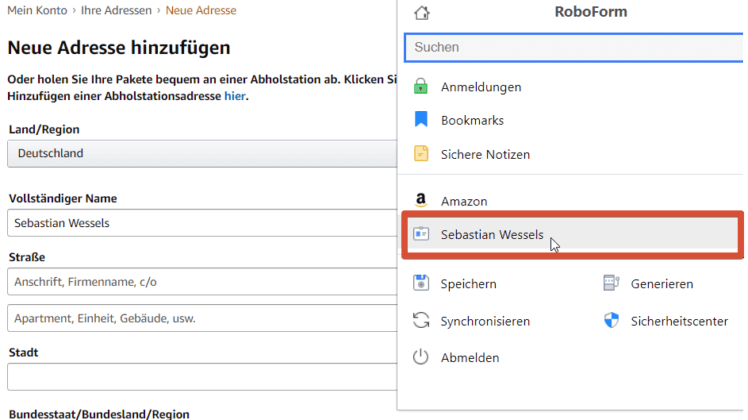Click the Vollständiger Name label
This screenshot has height=420, width=748.
tap(62, 198)
